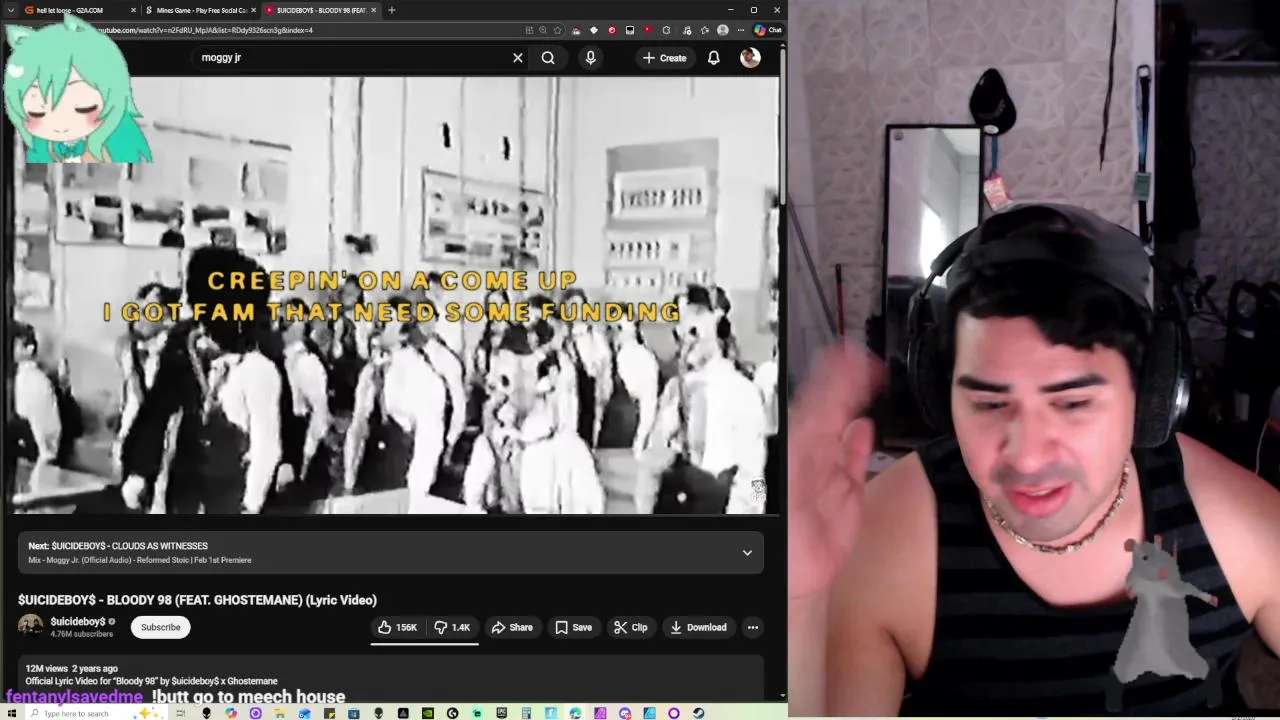This screenshot has height=720, width=1280.
Task: Open the browser extensions puzzle icon
Action: 666,30
